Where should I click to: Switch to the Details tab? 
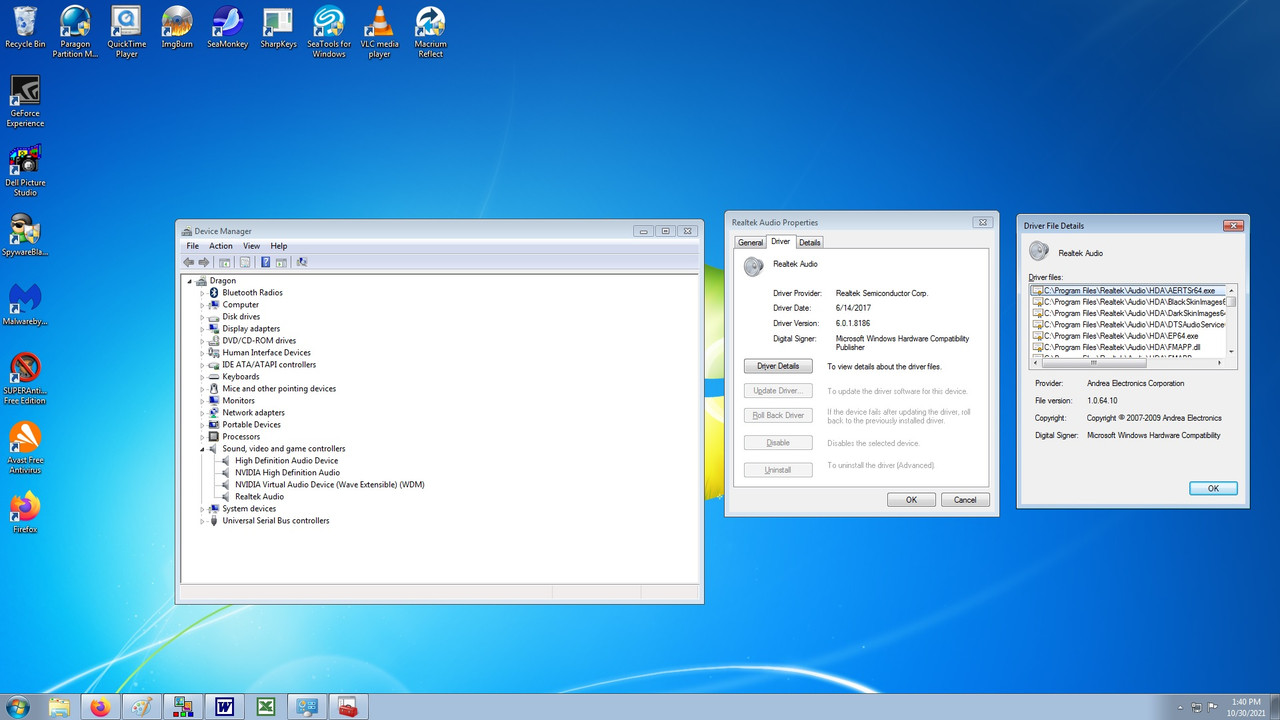click(x=809, y=243)
